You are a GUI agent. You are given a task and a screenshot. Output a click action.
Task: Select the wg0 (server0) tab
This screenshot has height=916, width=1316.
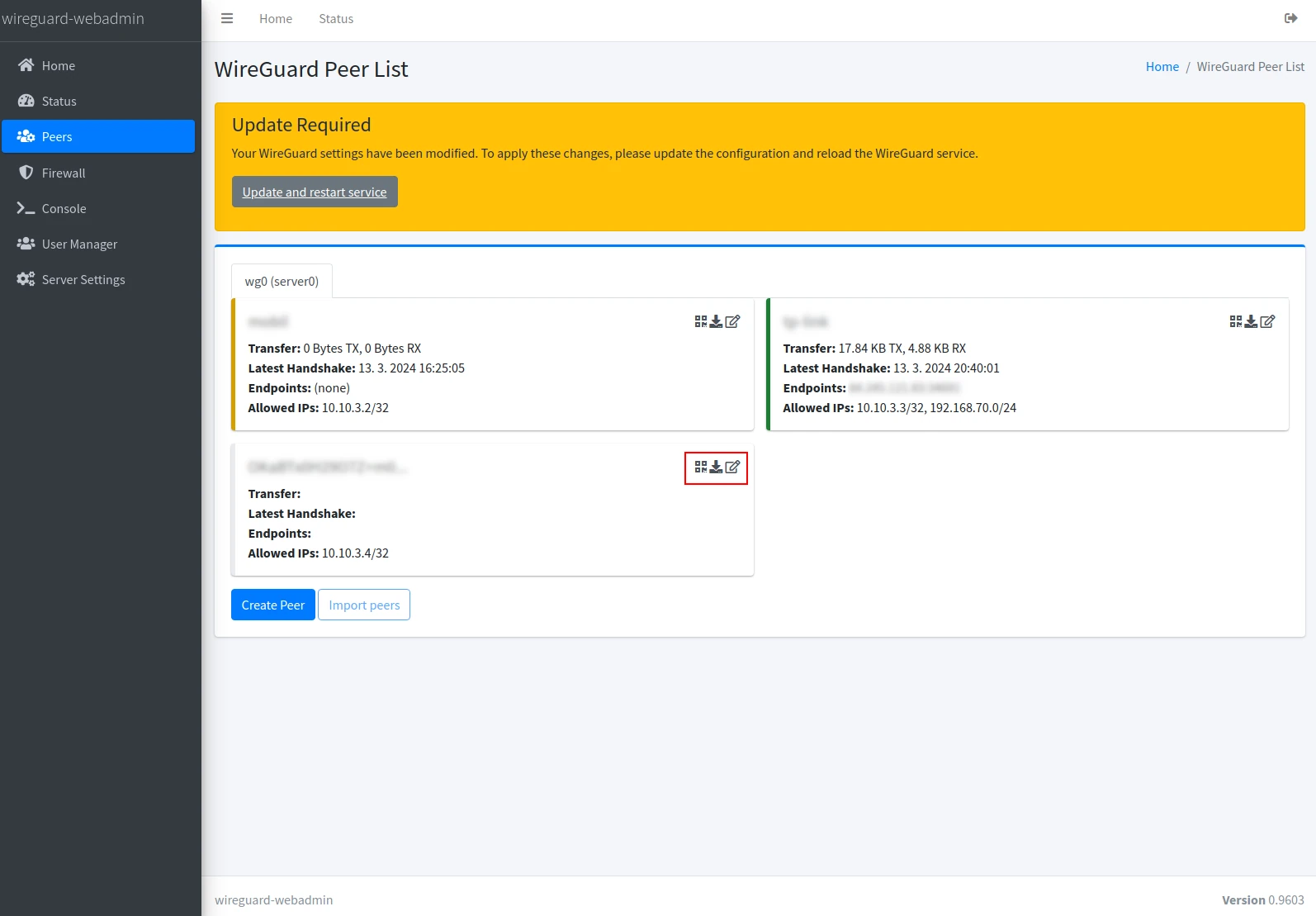click(x=282, y=281)
